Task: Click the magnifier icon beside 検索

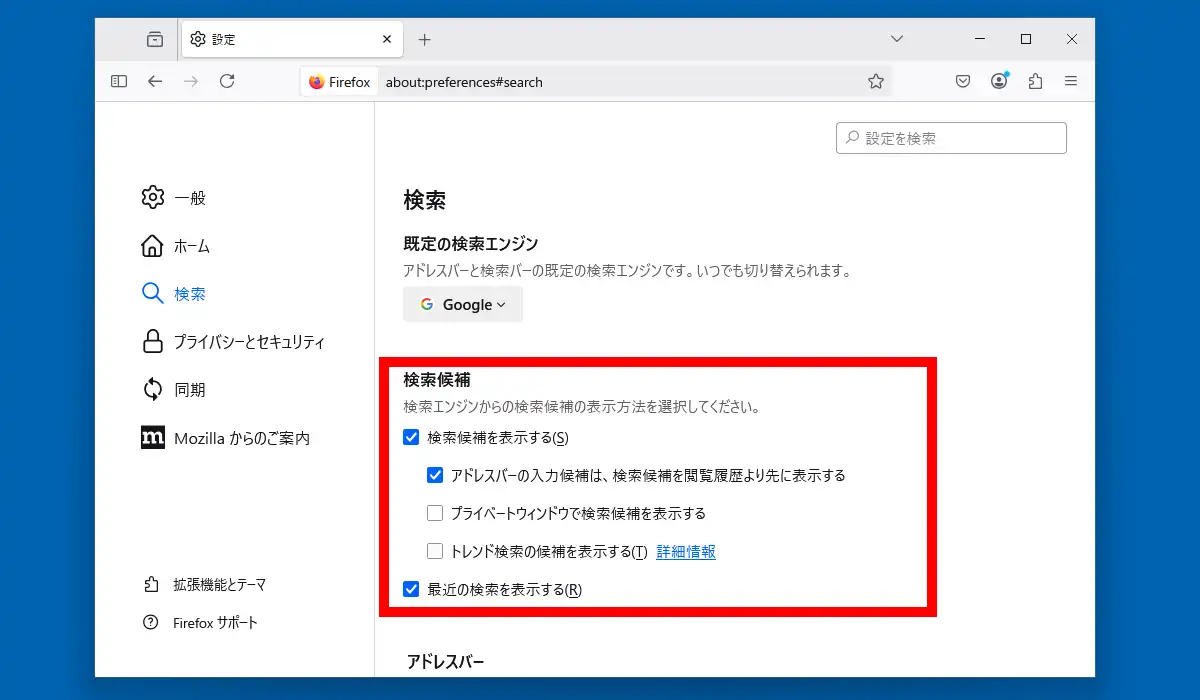Action: pos(153,293)
